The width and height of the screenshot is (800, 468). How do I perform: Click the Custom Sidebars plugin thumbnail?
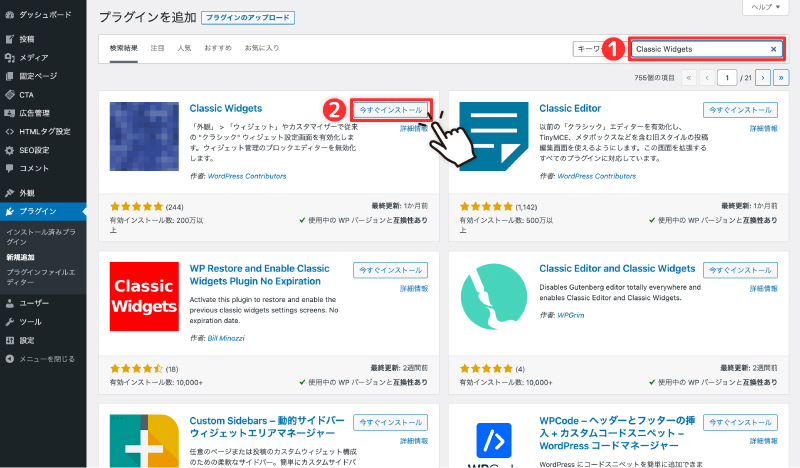(144, 441)
